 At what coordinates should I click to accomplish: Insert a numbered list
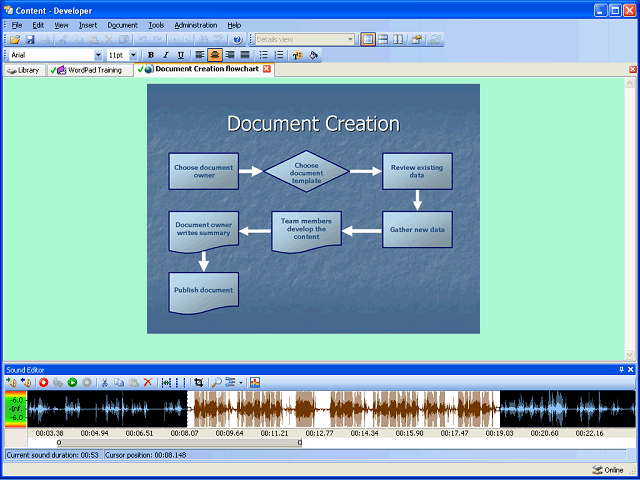tap(279, 55)
